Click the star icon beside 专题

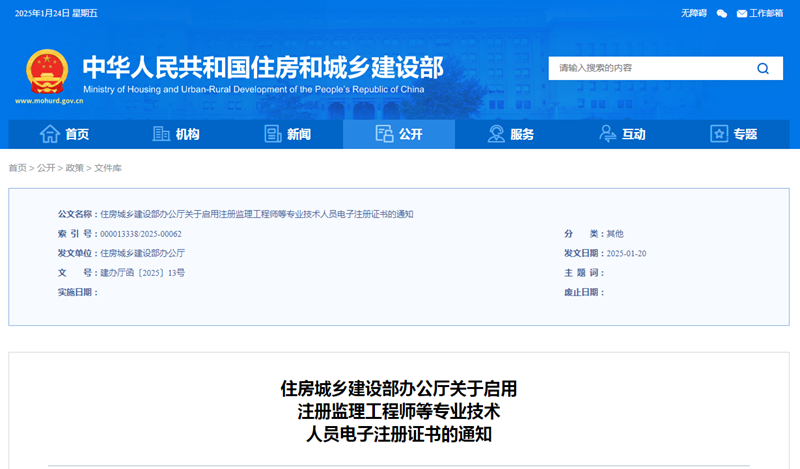click(718, 135)
